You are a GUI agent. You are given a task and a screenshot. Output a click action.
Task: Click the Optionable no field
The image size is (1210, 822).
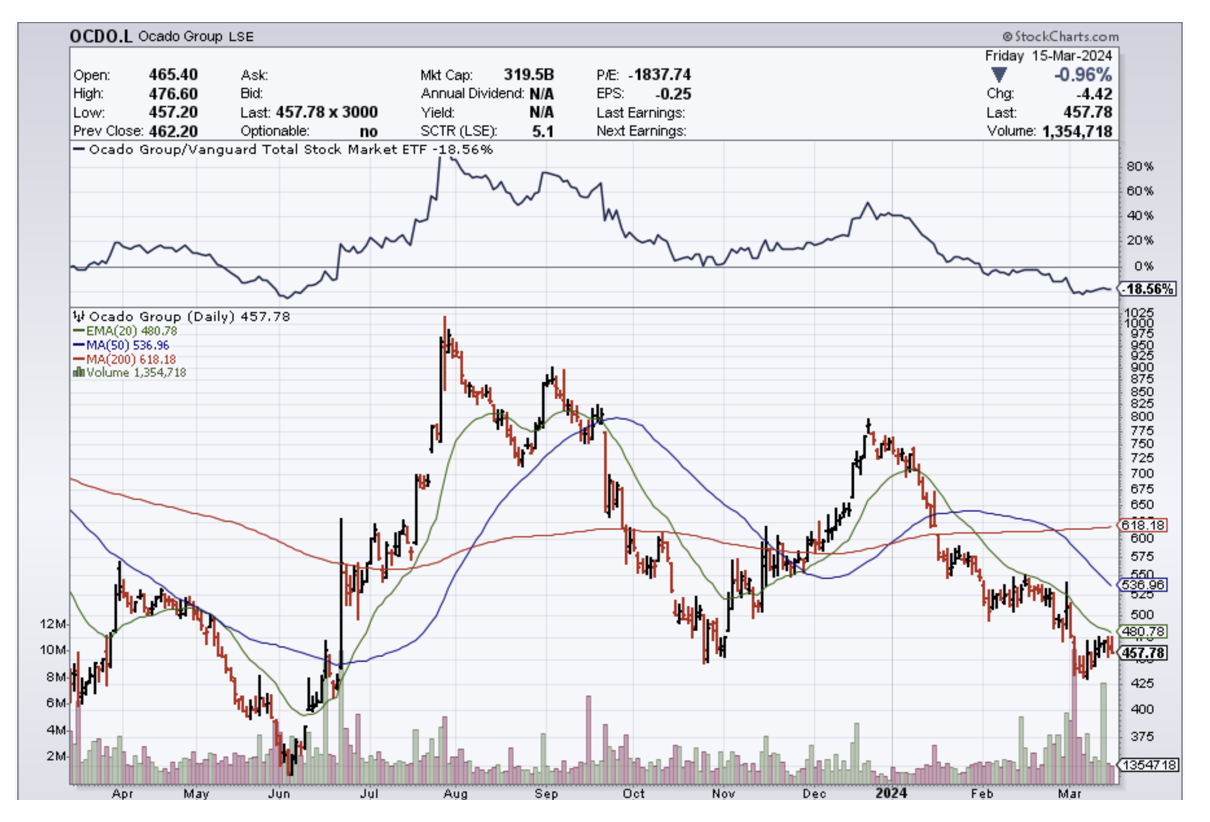pyautogui.click(x=309, y=131)
